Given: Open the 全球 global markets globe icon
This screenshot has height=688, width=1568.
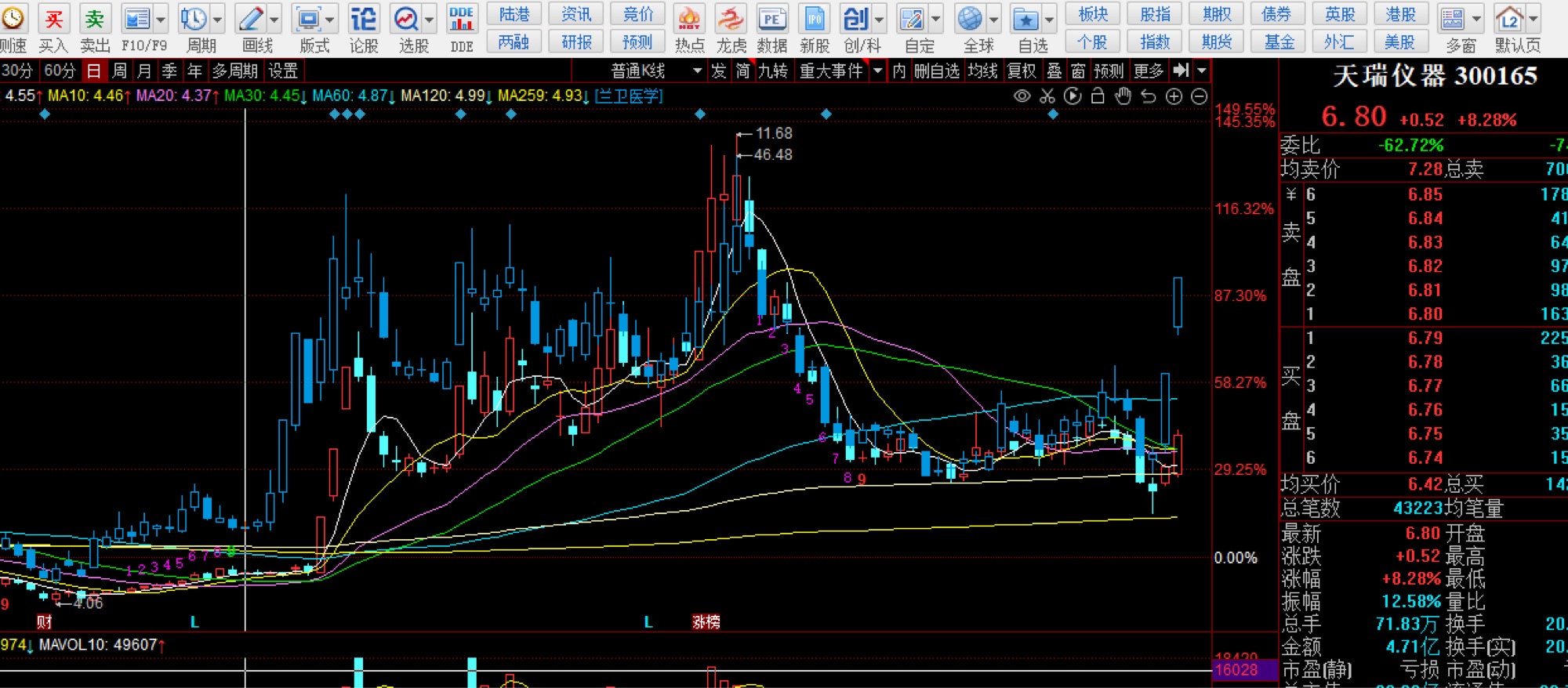Looking at the screenshot, I should pos(971,19).
